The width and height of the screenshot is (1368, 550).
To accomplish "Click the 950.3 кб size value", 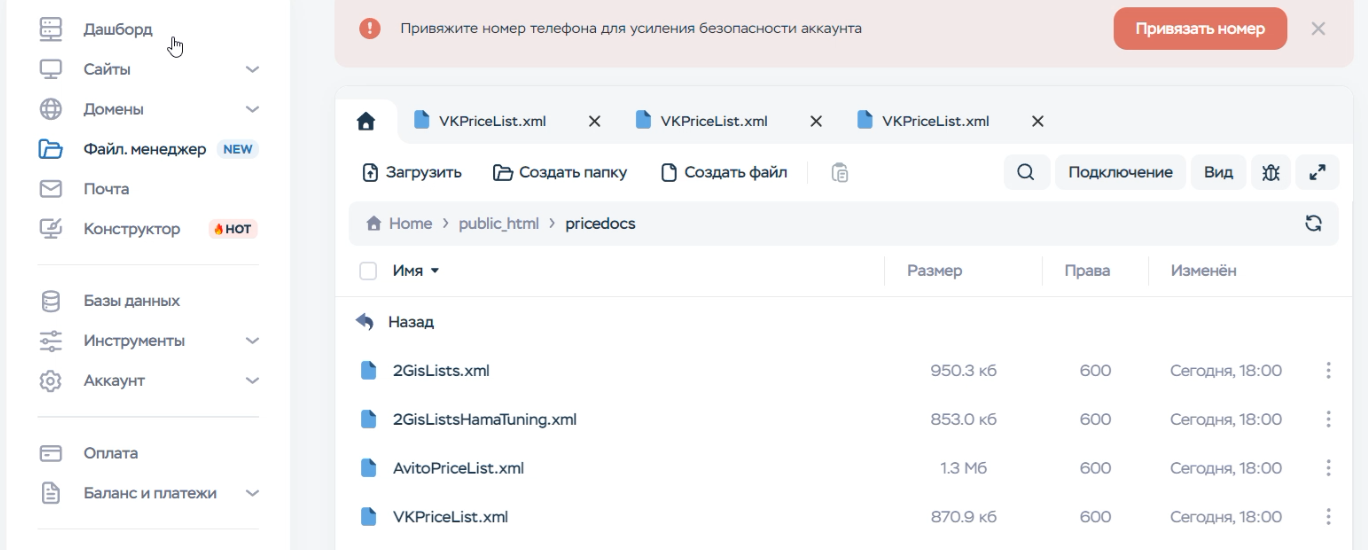I will click(x=964, y=371).
